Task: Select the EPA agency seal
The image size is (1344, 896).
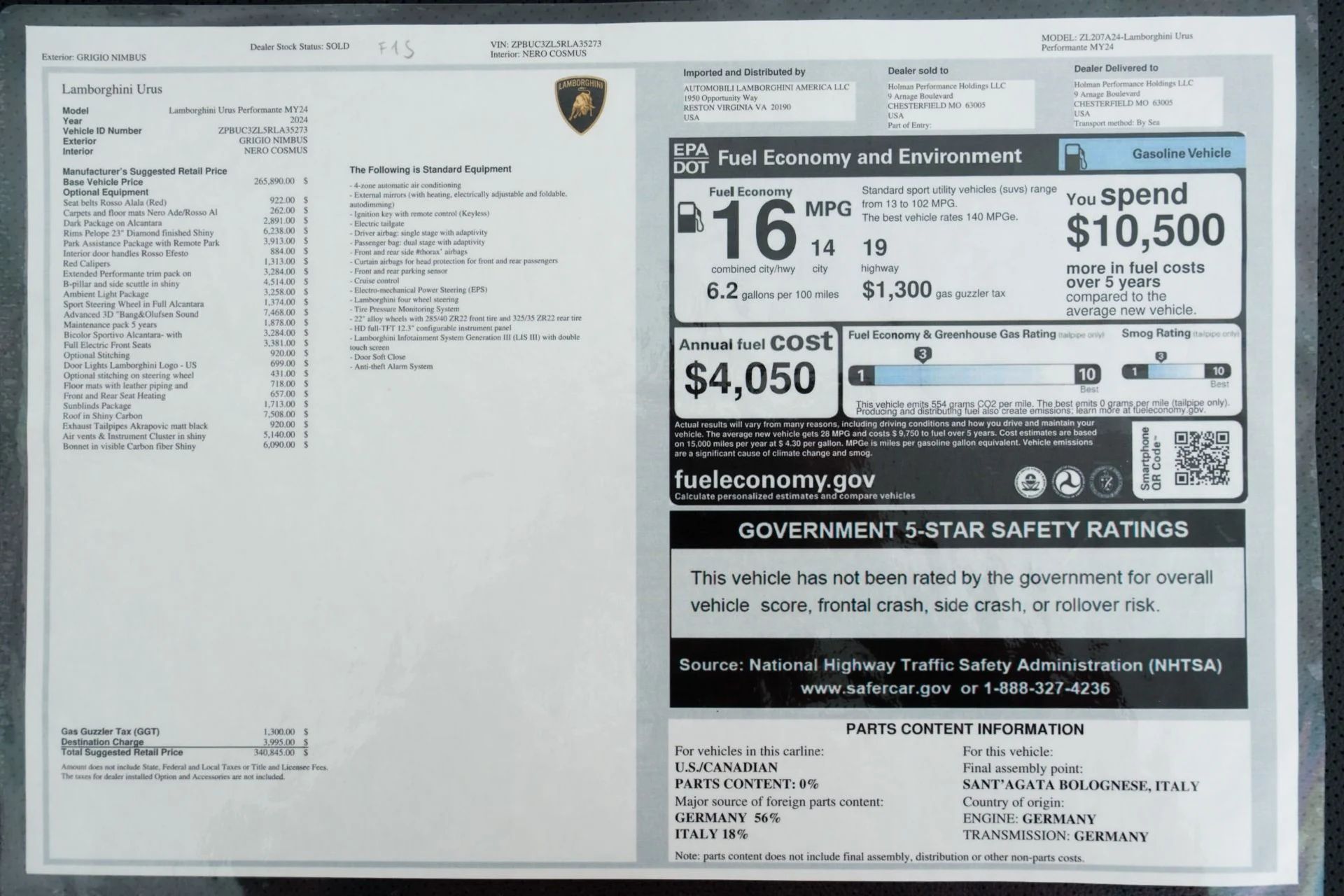Action: tap(1029, 482)
